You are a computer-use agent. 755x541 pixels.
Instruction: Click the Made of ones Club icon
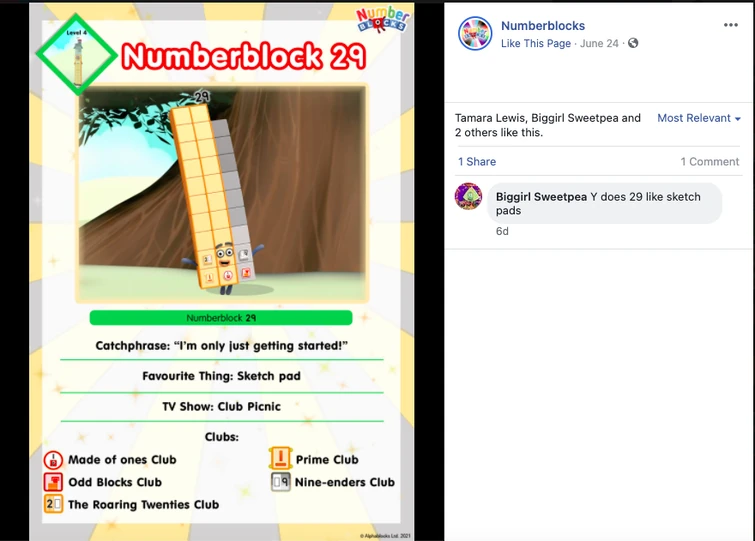pos(53,460)
